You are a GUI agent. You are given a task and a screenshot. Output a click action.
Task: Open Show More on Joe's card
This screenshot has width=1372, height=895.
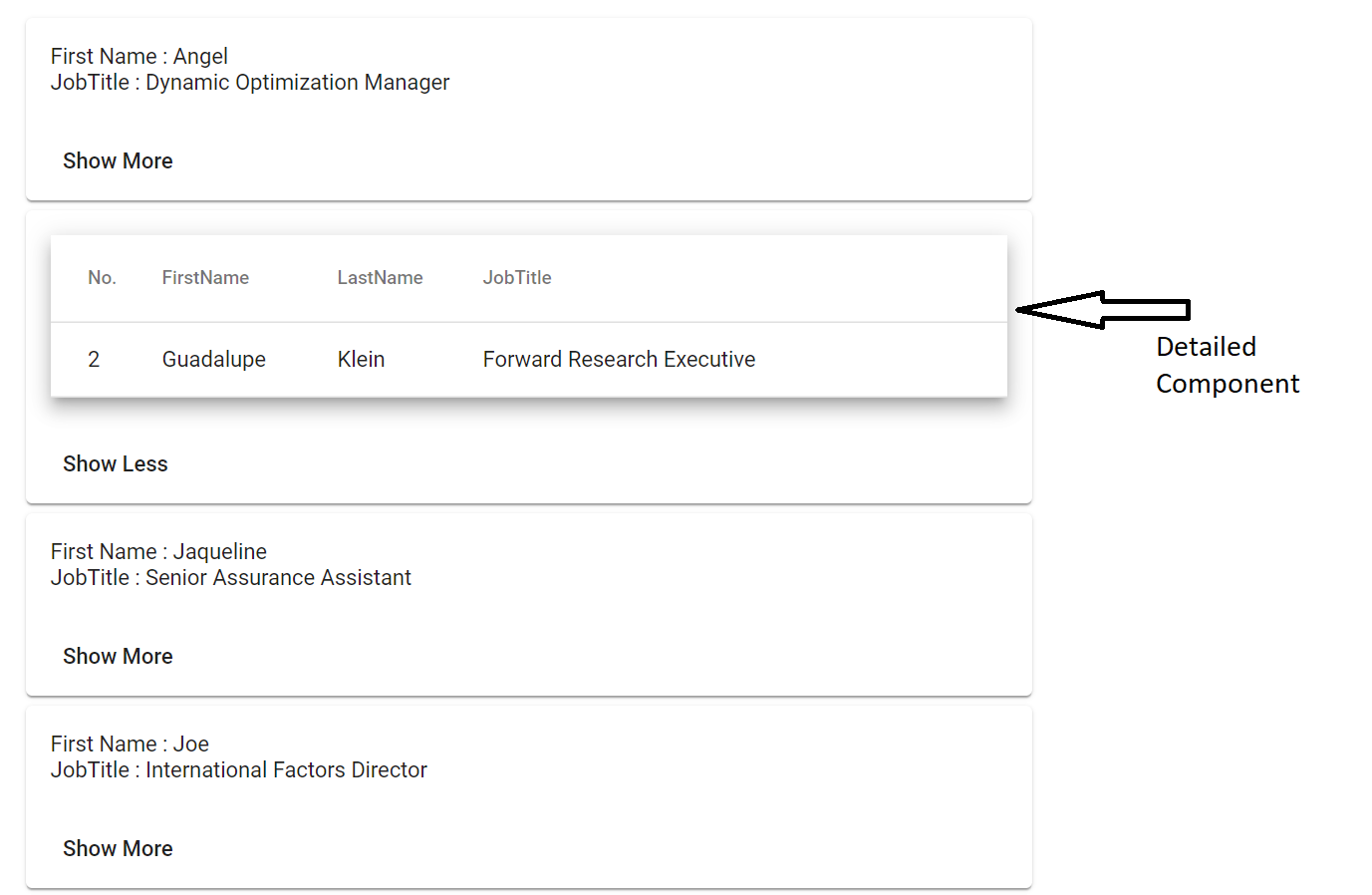point(118,848)
